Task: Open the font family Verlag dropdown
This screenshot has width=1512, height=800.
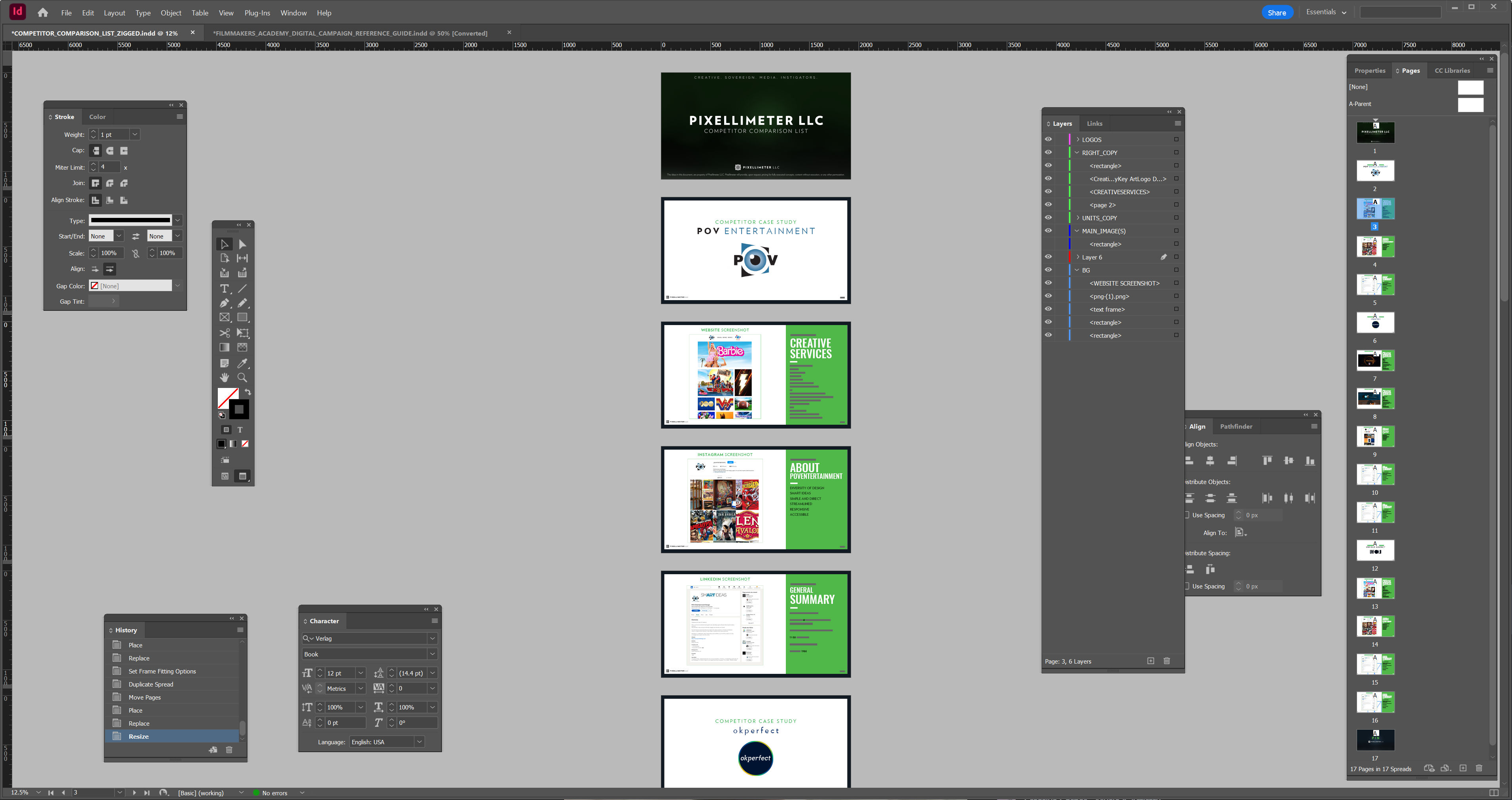Action: 432,639
